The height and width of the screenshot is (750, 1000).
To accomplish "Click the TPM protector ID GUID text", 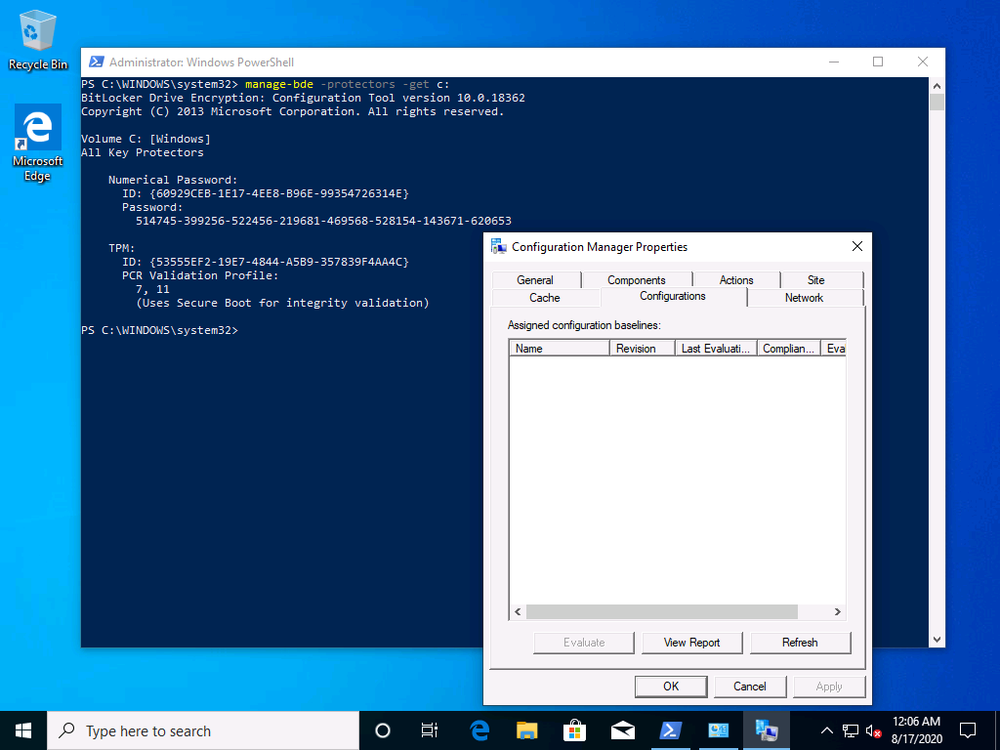I will coord(279,261).
